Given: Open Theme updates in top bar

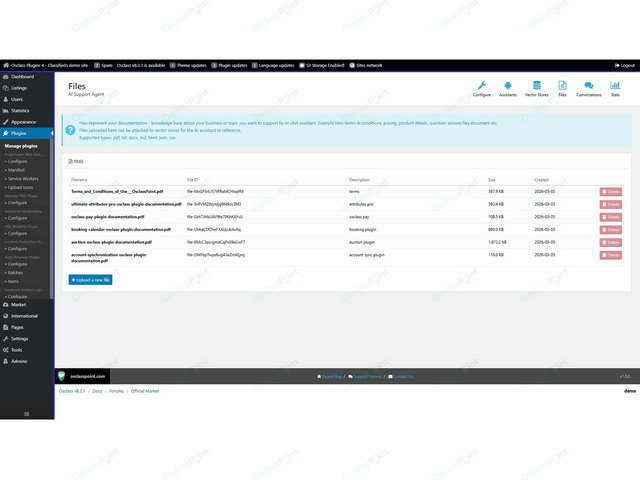Looking at the screenshot, I should coord(188,65).
